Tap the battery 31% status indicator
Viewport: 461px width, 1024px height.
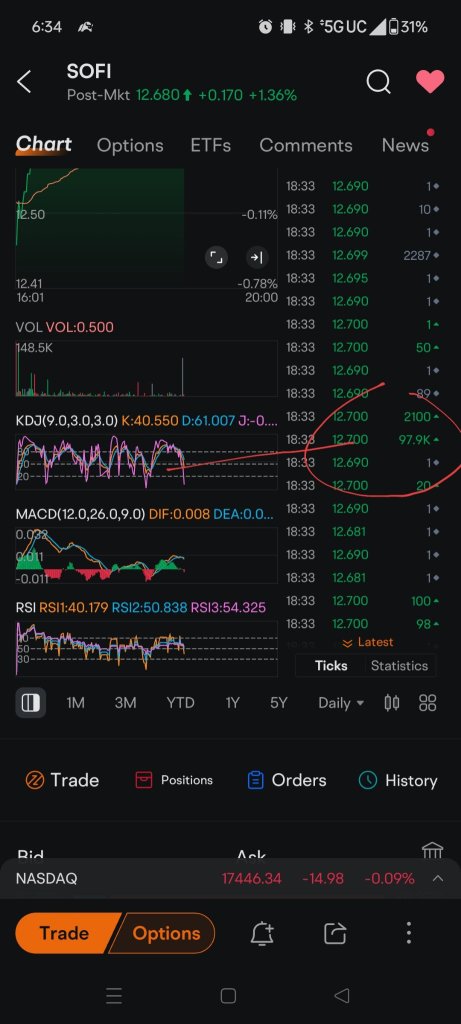click(x=408, y=27)
